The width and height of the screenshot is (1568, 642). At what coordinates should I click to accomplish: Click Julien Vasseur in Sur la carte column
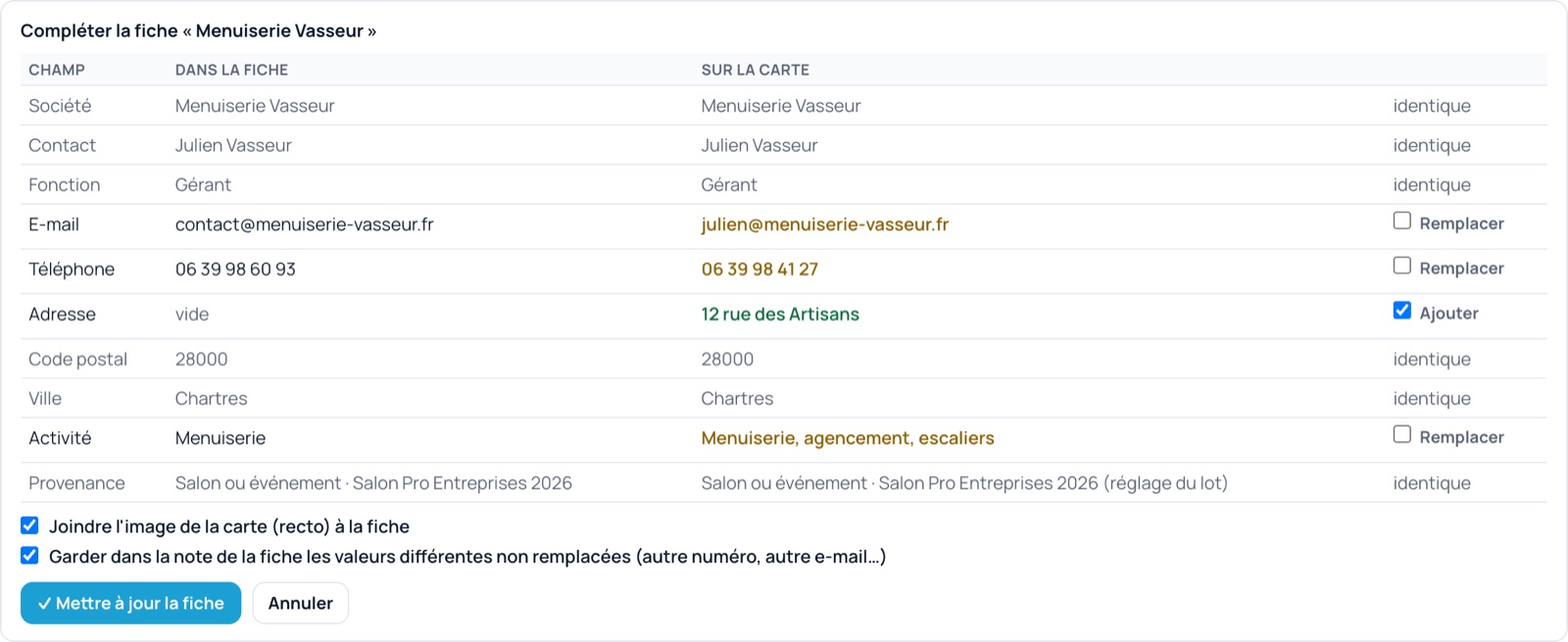tap(759, 145)
